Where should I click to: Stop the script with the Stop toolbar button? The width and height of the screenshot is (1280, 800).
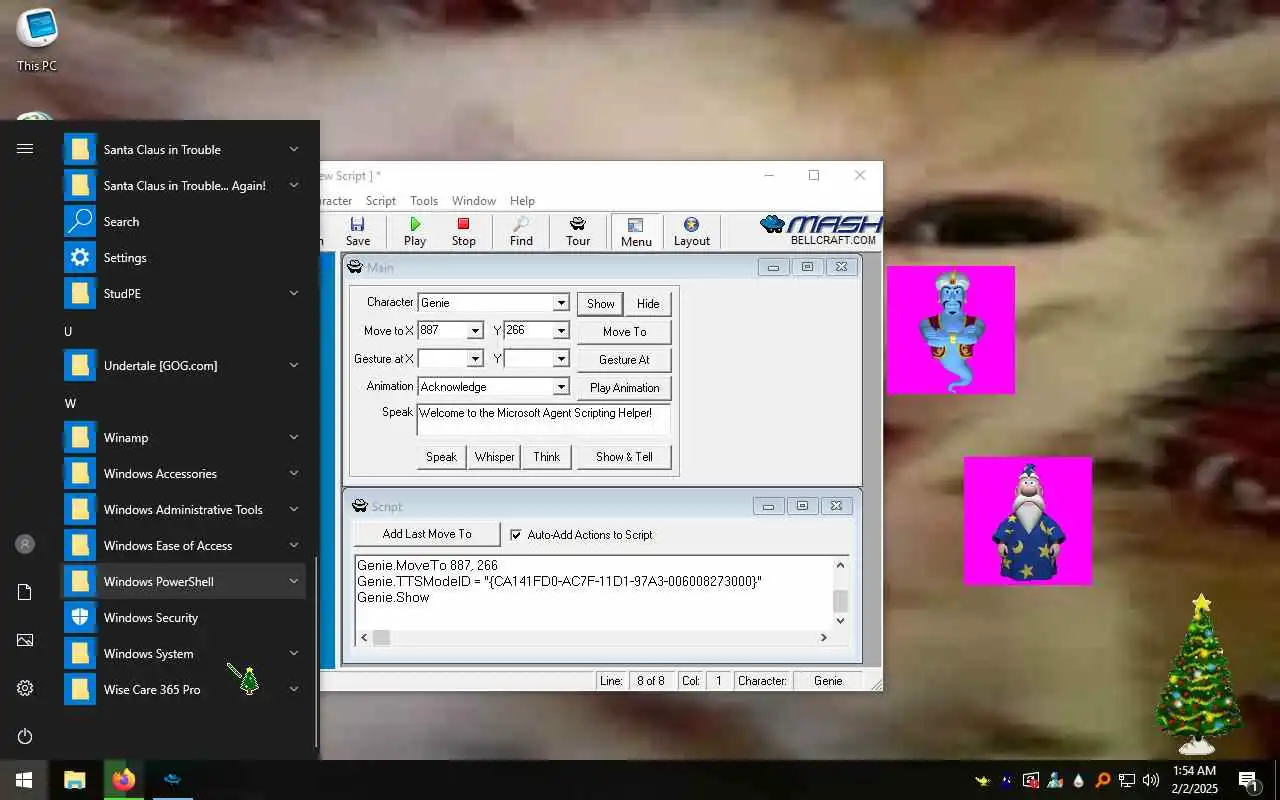pyautogui.click(x=463, y=231)
